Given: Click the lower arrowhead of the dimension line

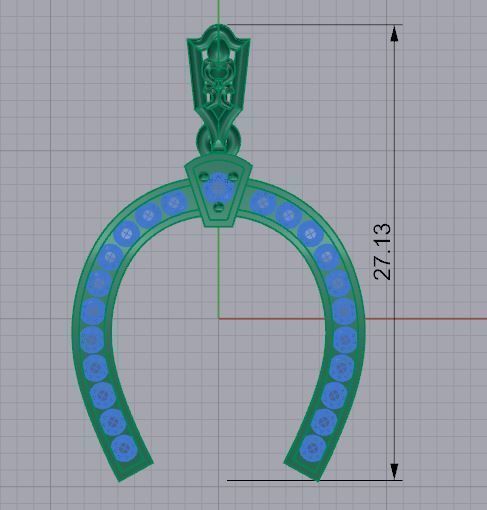Looking at the screenshot, I should click(394, 471).
